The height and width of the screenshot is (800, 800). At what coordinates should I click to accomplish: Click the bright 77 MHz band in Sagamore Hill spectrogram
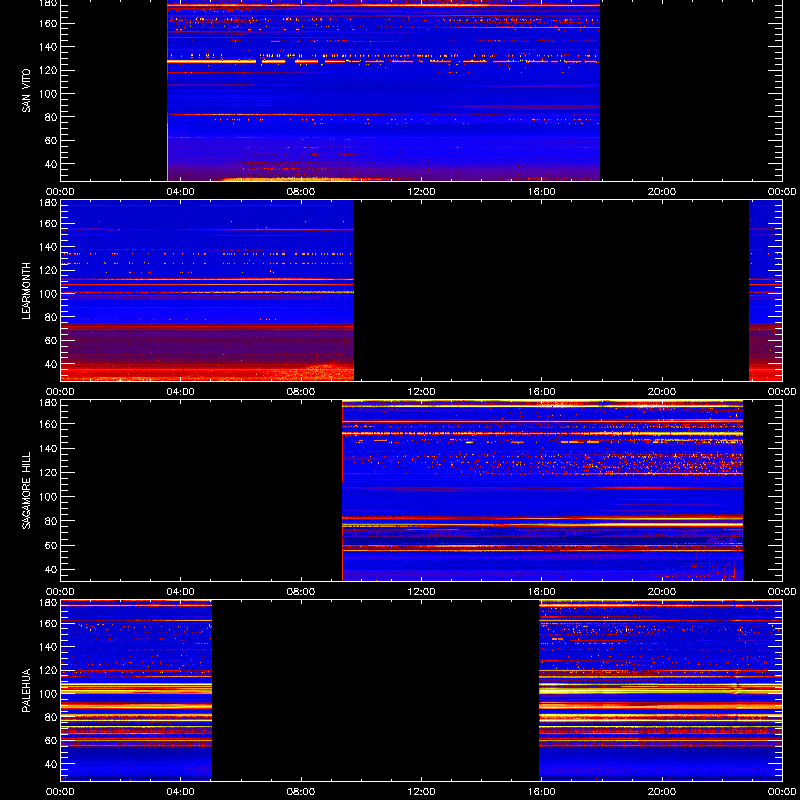click(x=542, y=524)
